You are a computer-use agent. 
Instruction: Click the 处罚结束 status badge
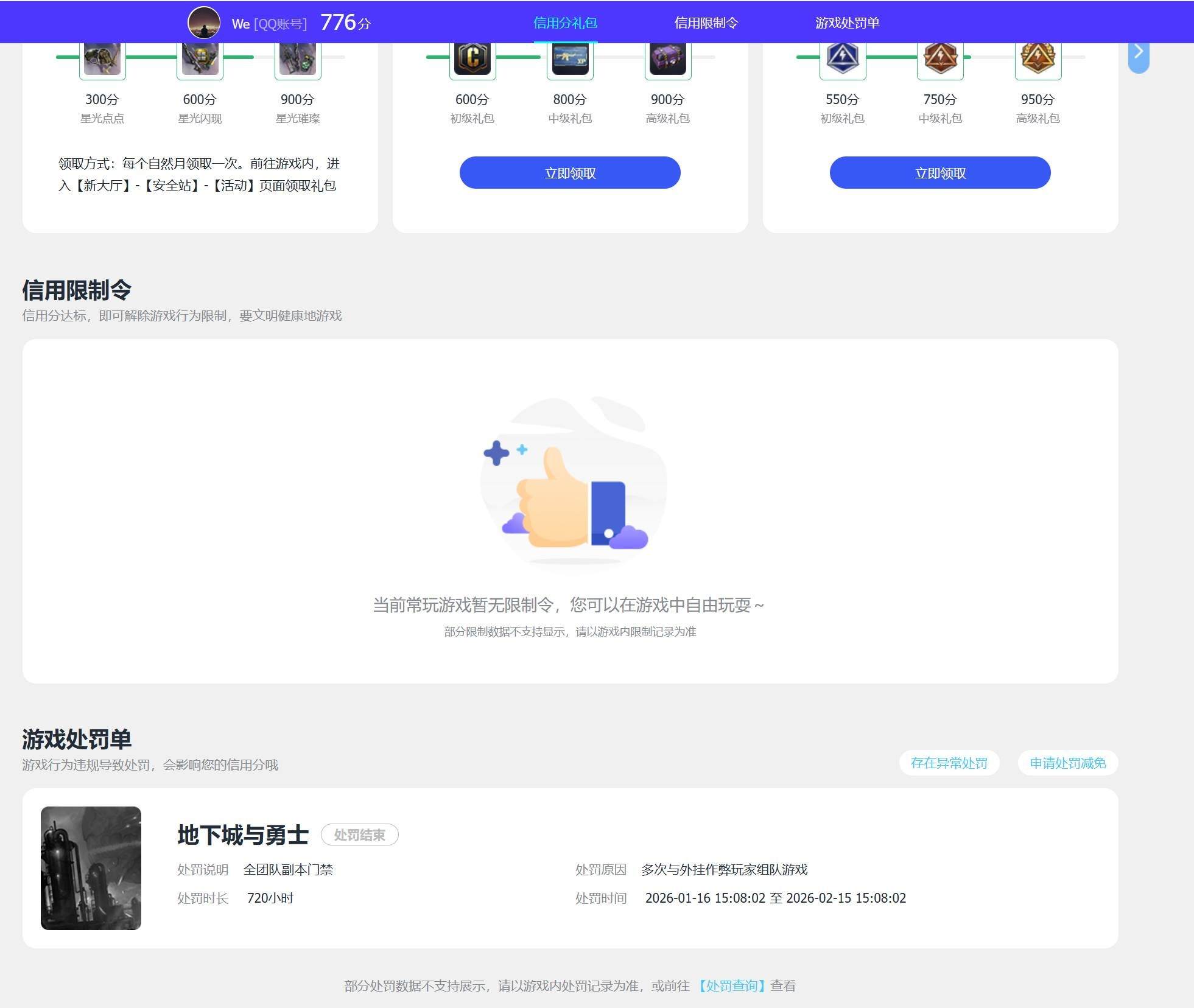[x=360, y=835]
